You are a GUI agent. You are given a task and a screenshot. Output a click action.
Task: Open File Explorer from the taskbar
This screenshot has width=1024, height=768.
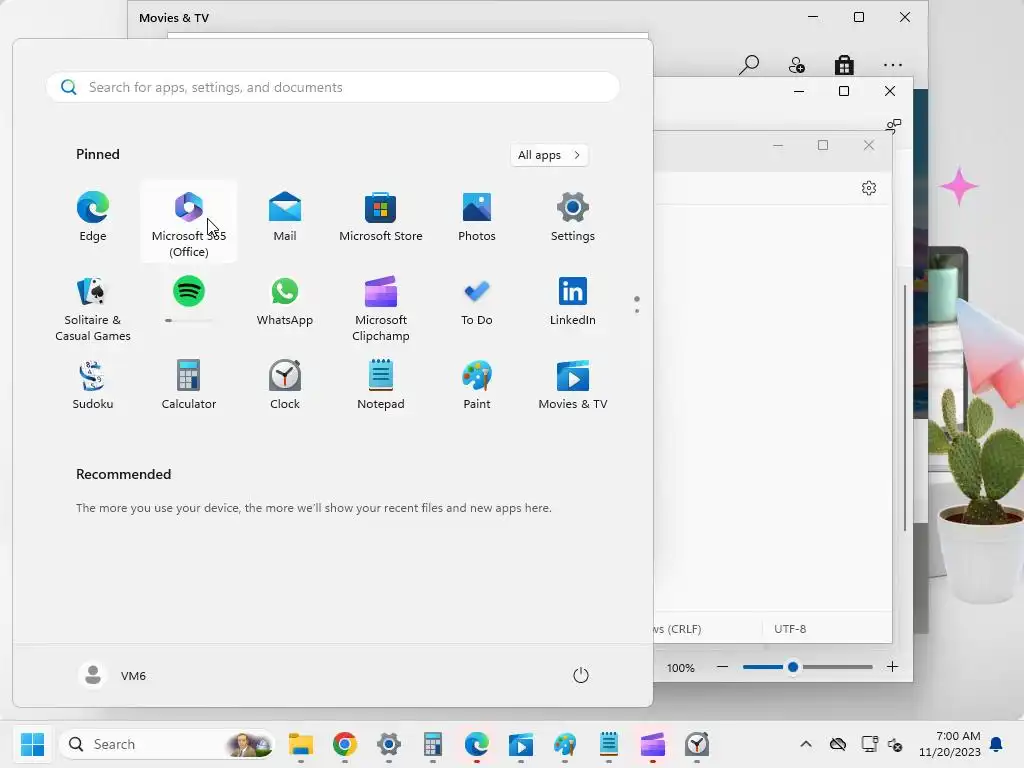(x=300, y=744)
